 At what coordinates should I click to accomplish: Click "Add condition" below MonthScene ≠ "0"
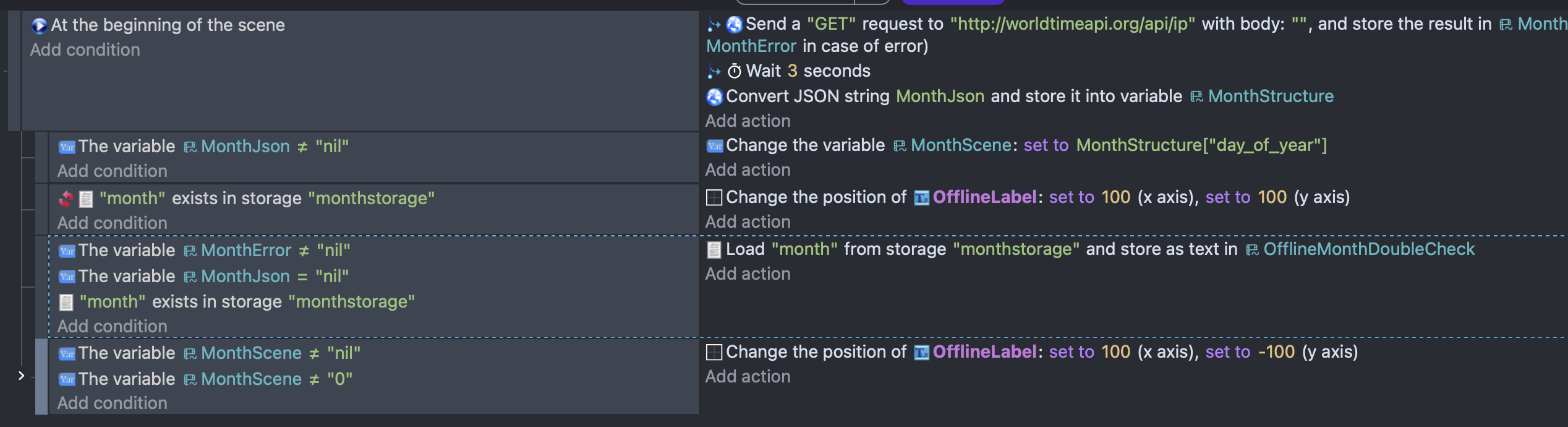112,403
